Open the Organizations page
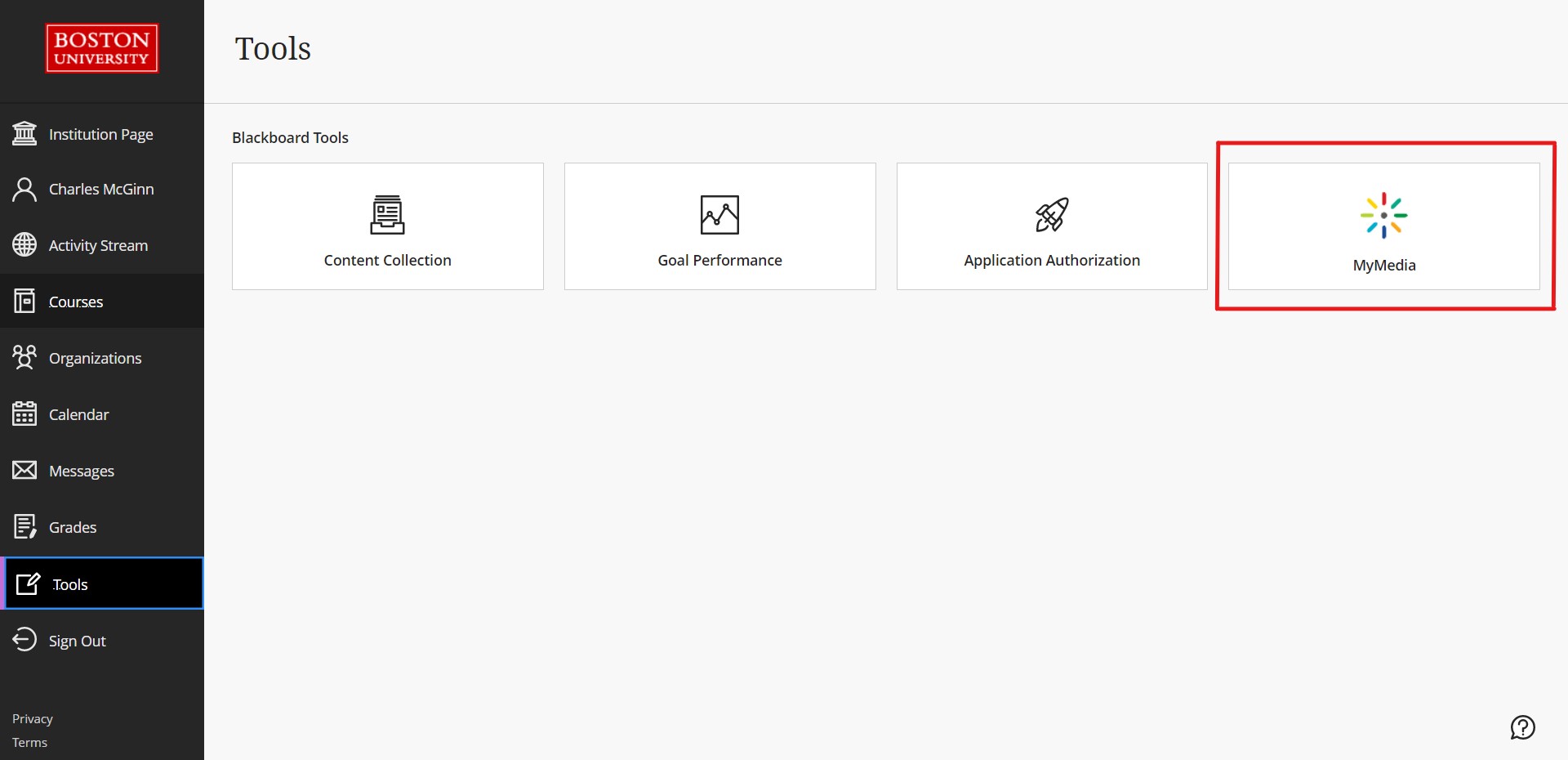Image resolution: width=1568 pixels, height=760 pixels. pyautogui.click(x=102, y=358)
